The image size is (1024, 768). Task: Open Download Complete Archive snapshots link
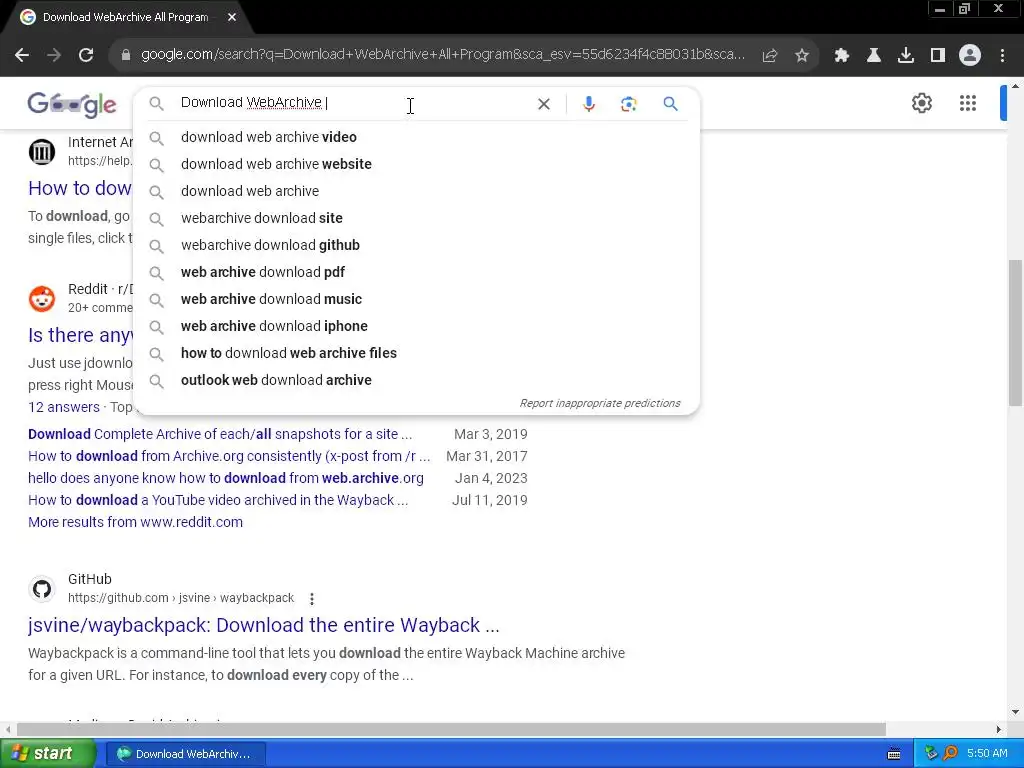coord(220,434)
